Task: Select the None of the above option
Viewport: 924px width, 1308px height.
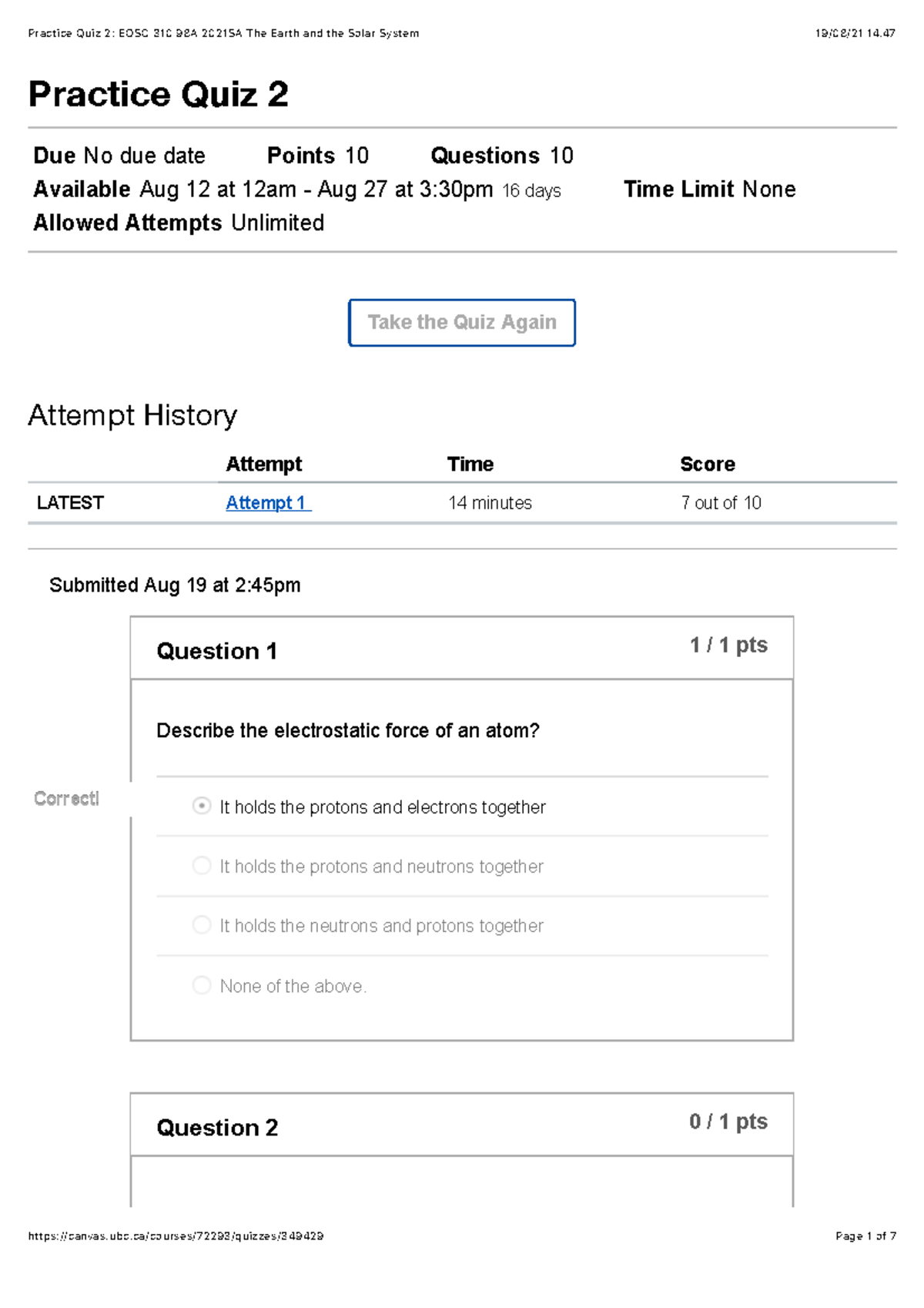Action: 202,984
